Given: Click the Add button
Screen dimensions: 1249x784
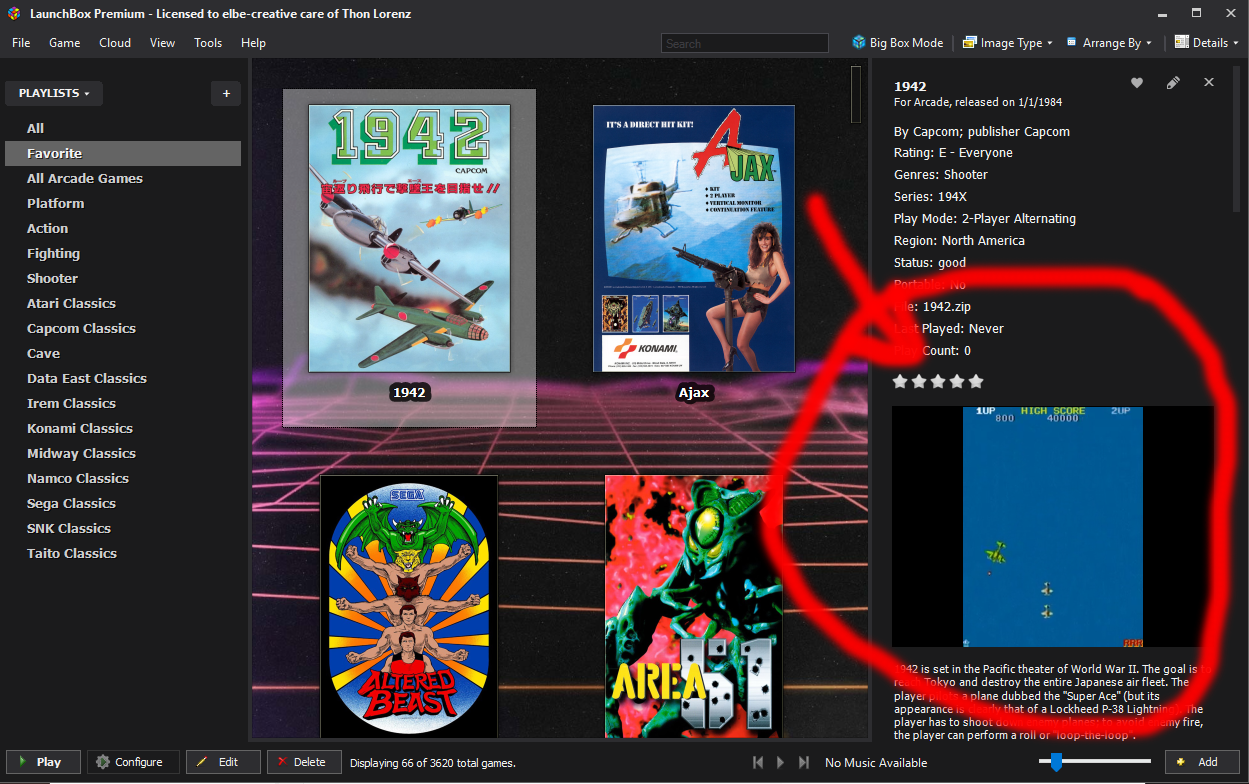Looking at the screenshot, I should 1202,762.
